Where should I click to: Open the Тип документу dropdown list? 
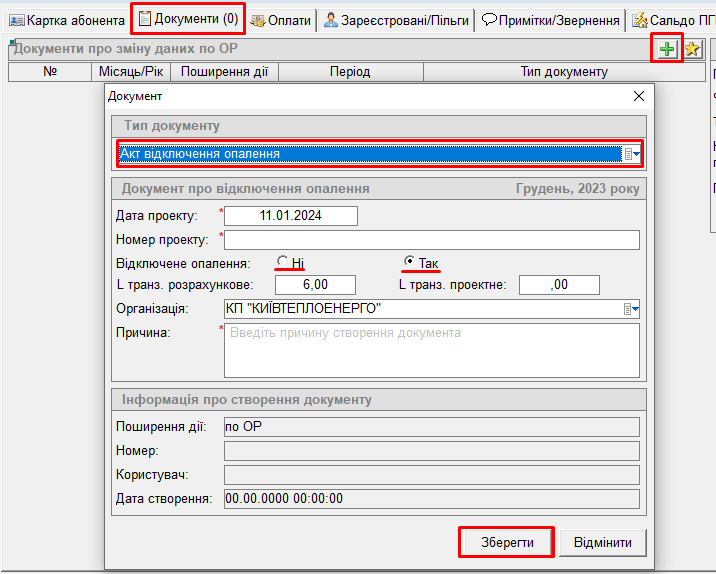coord(631,154)
